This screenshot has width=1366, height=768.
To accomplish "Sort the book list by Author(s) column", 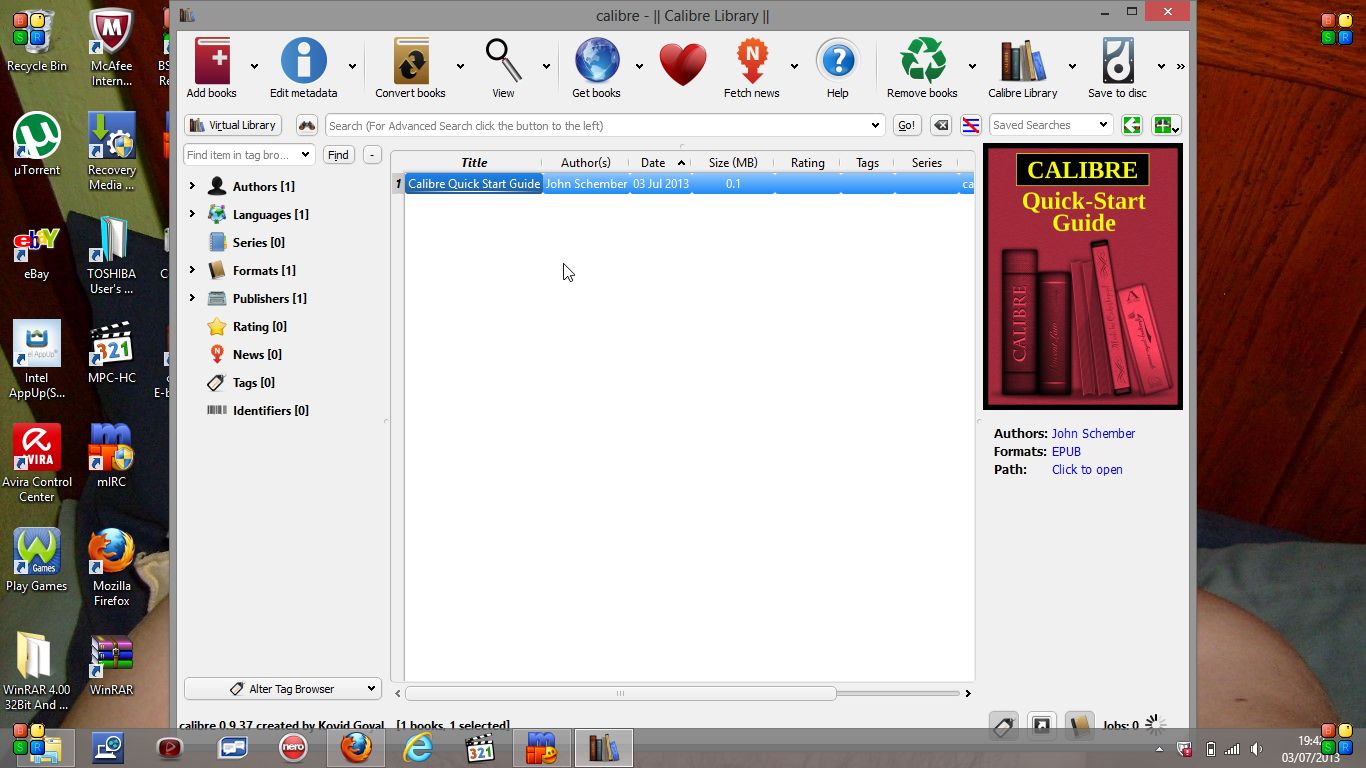I will (x=586, y=162).
